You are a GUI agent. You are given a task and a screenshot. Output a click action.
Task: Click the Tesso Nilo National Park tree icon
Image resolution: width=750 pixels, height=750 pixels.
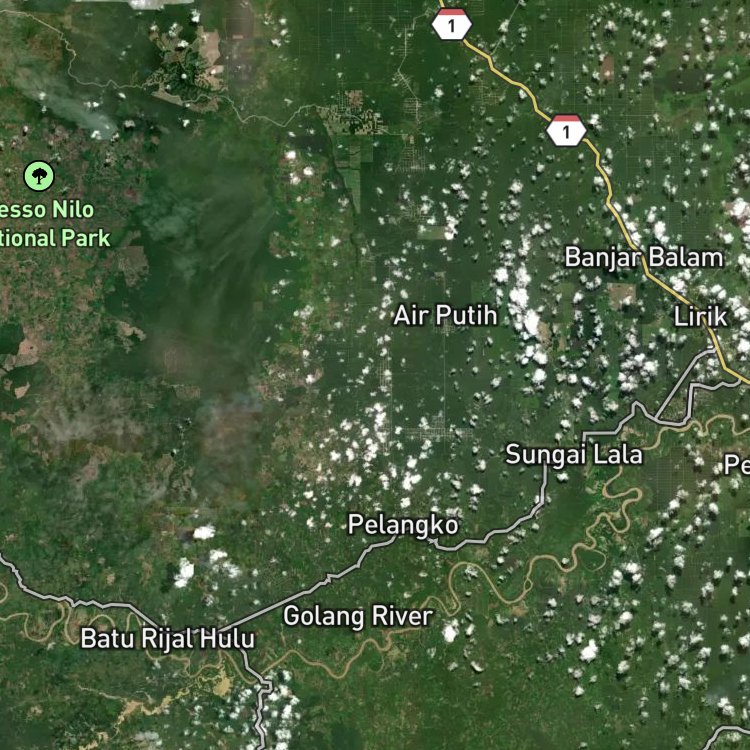[39, 176]
